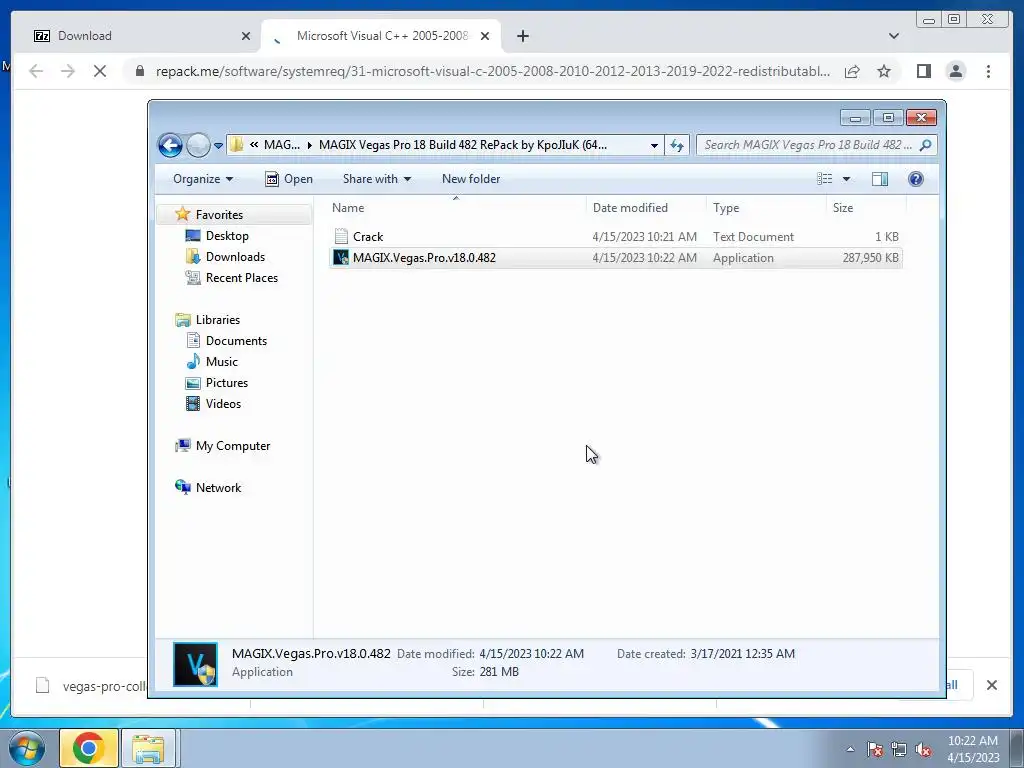Select the MAGIX.Vegas.Pro.v18.0.482 application file
Screen dimensions: 1024x768
(x=616, y=257)
